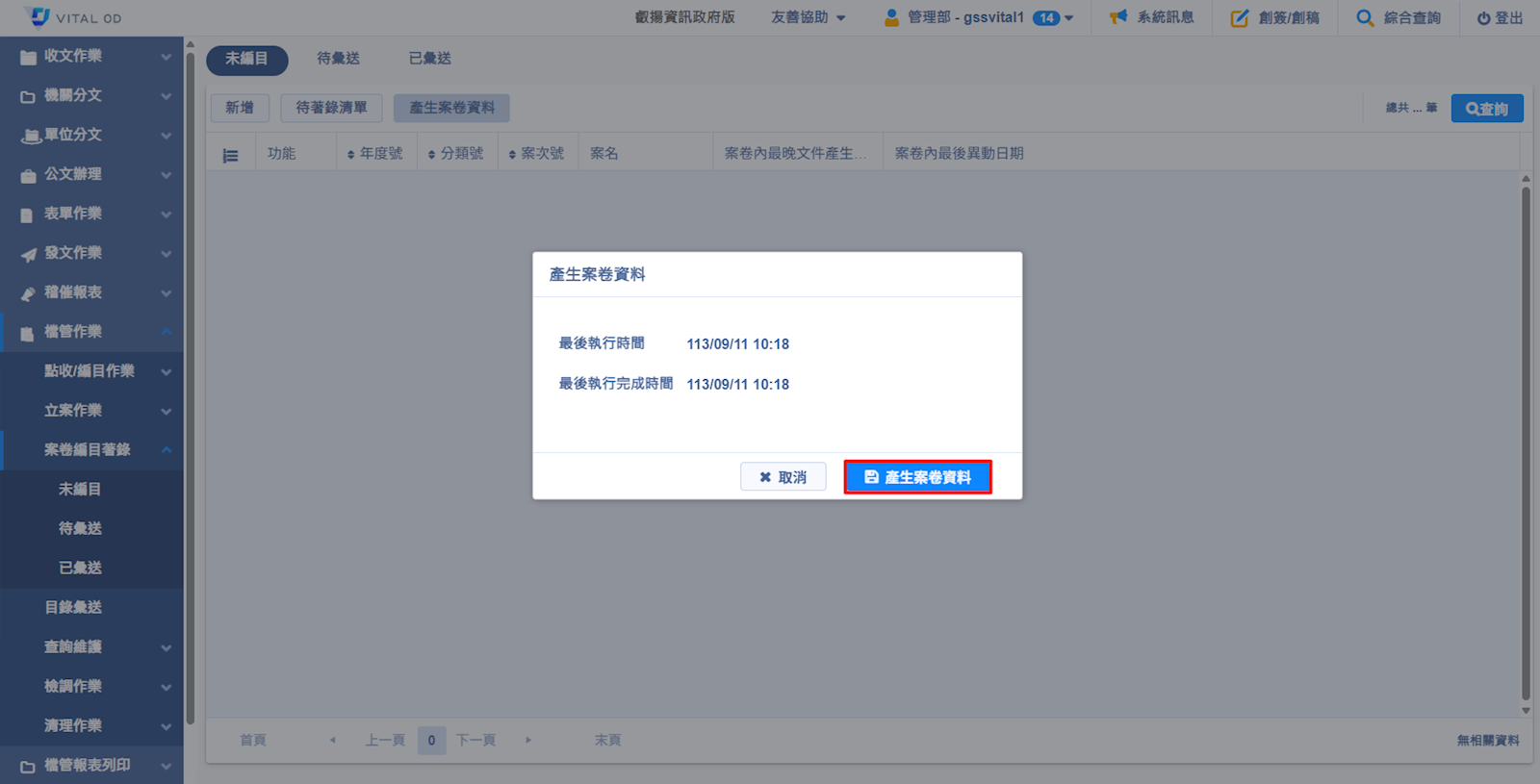Image resolution: width=1540 pixels, height=784 pixels.
Task: Click the 發文作業 paper plane icon
Action: pyautogui.click(x=28, y=254)
